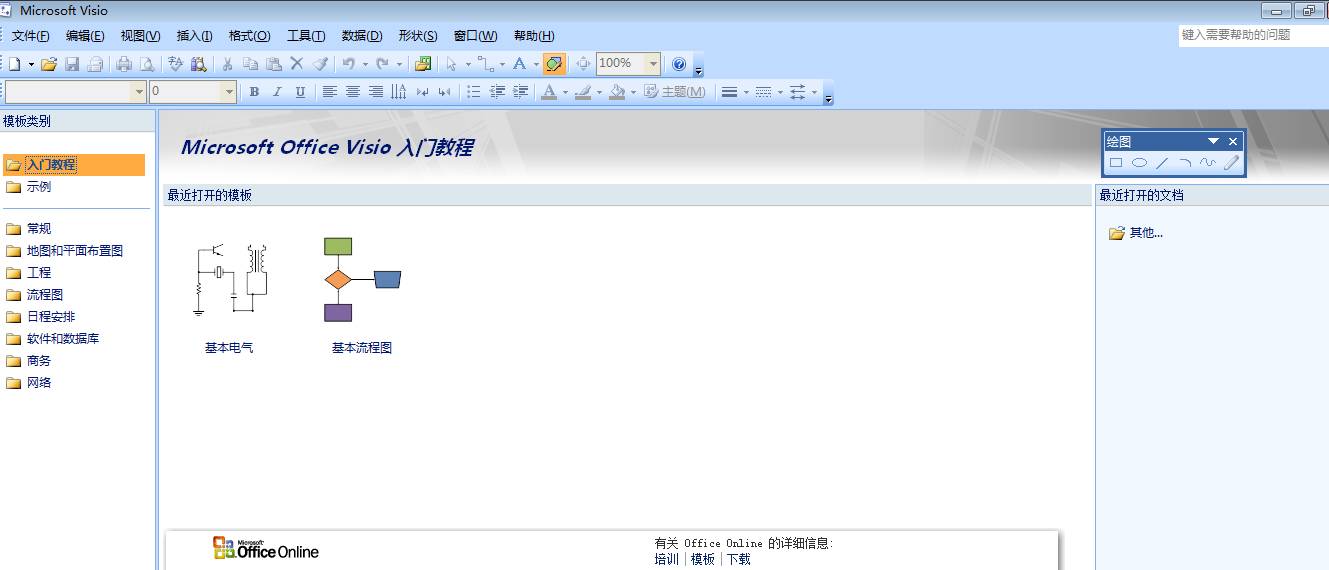The width and height of the screenshot is (1329, 570).
Task: Open the font size combo box
Action: (x=193, y=92)
